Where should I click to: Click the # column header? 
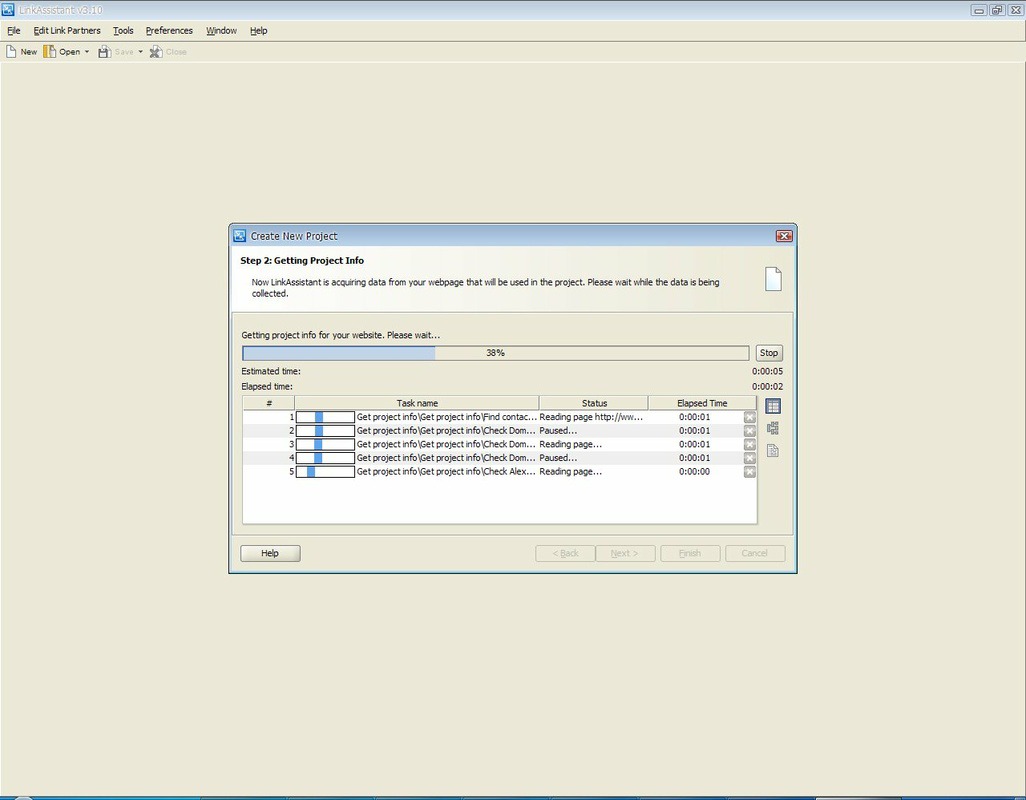pos(269,404)
